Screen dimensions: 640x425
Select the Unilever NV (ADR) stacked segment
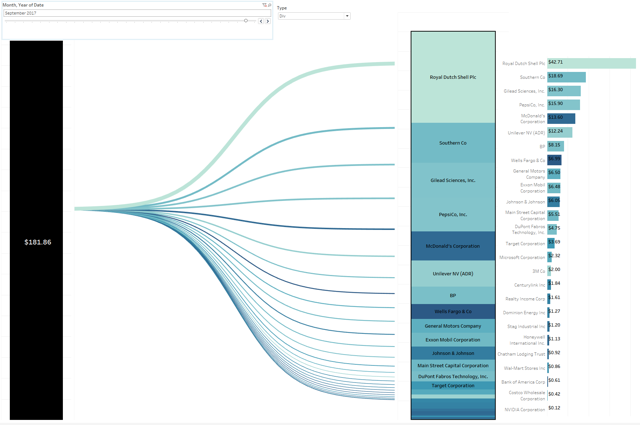coord(453,274)
